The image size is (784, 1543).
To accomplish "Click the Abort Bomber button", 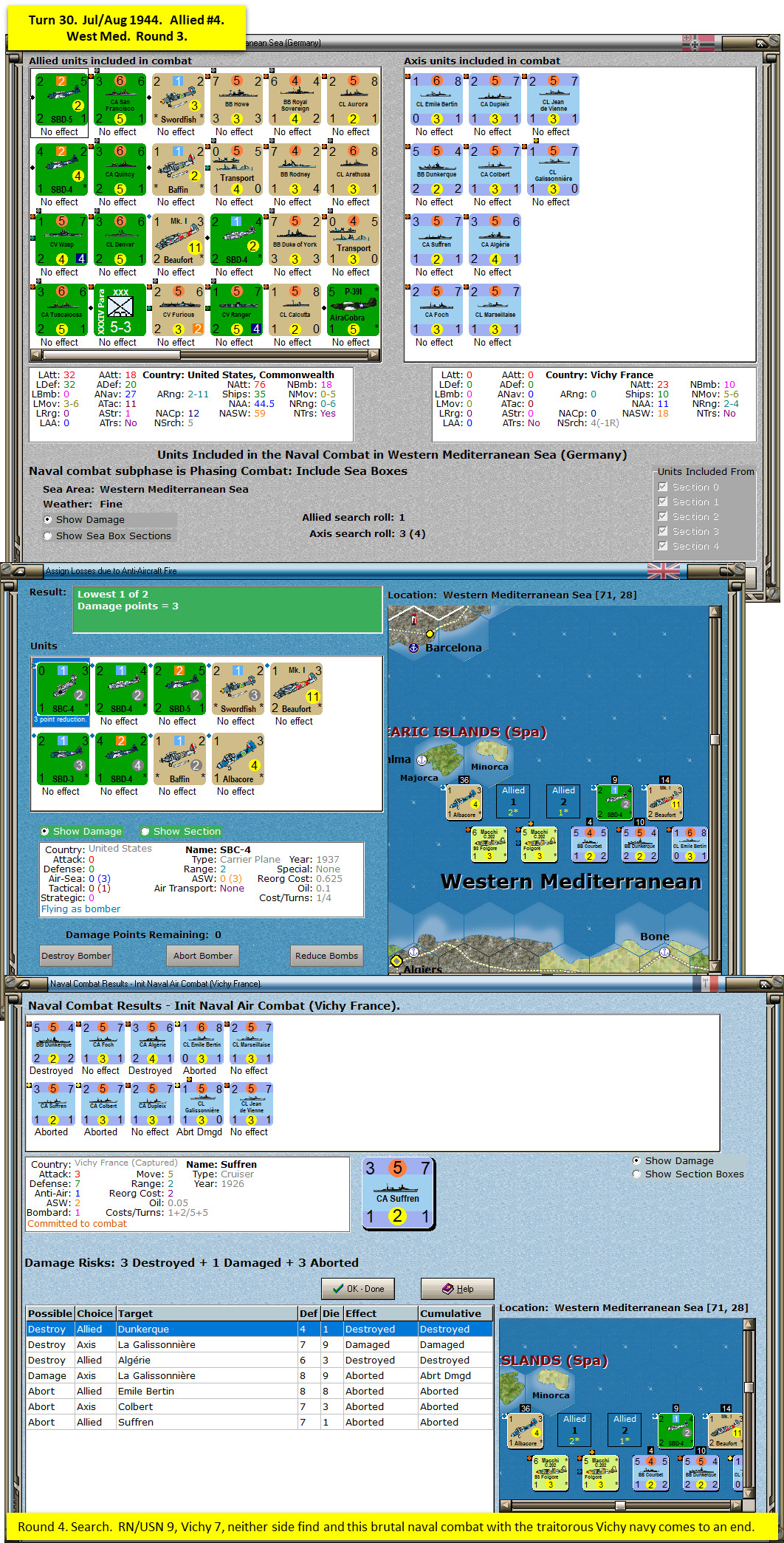I will tap(203, 956).
